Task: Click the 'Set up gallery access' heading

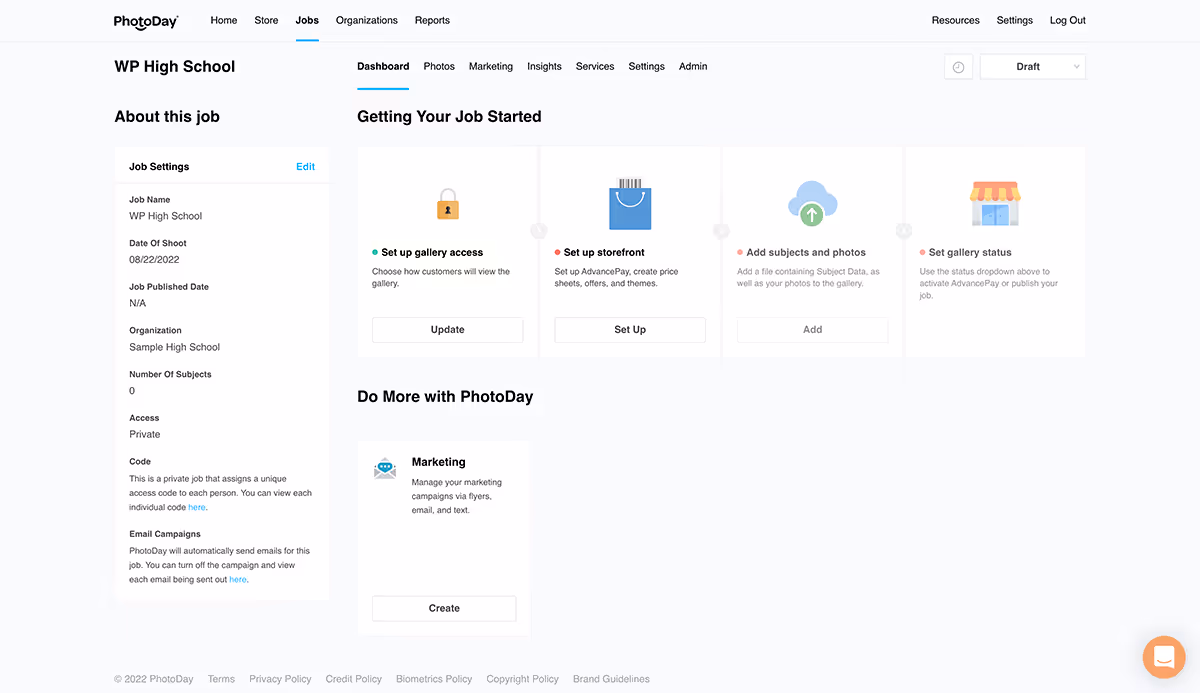Action: point(432,253)
